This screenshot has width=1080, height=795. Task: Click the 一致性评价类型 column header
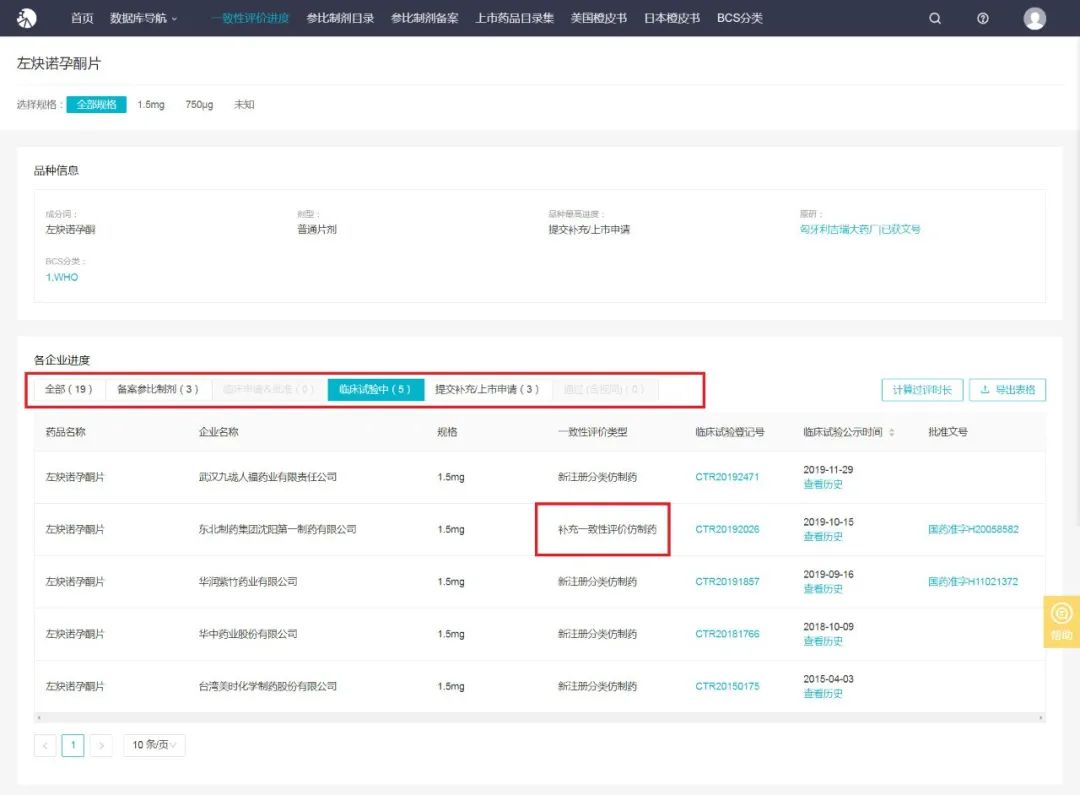click(592, 432)
